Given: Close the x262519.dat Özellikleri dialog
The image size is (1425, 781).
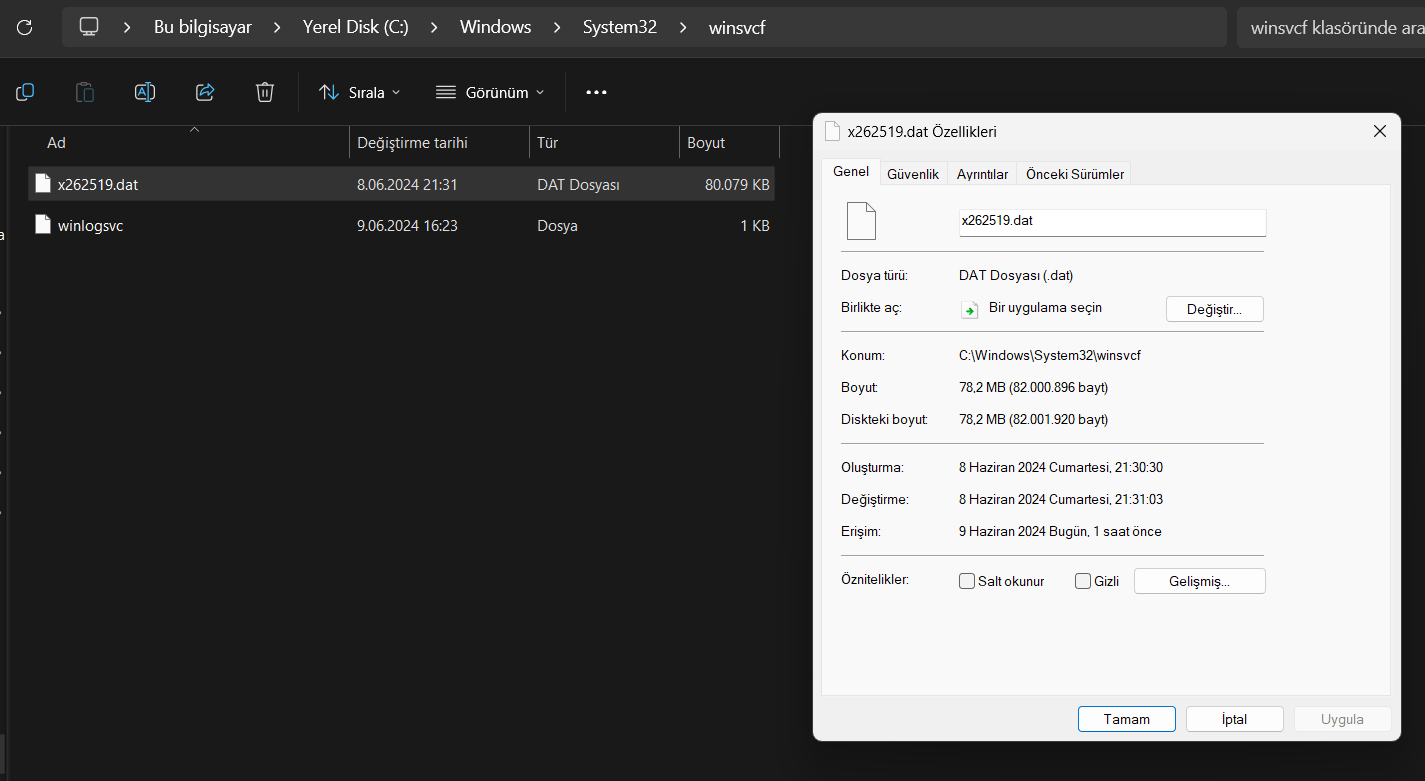Looking at the screenshot, I should pos(1379,131).
